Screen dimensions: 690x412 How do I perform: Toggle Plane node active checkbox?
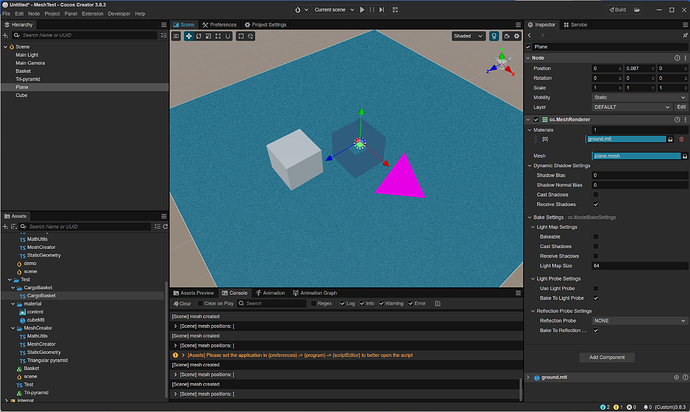529,47
